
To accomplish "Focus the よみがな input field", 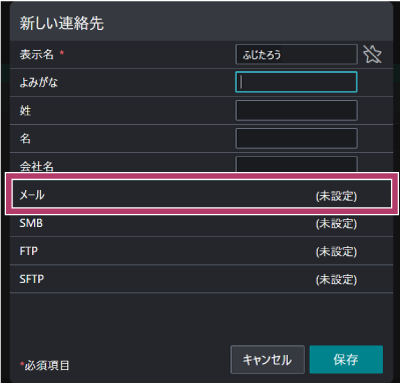I will 296,82.
